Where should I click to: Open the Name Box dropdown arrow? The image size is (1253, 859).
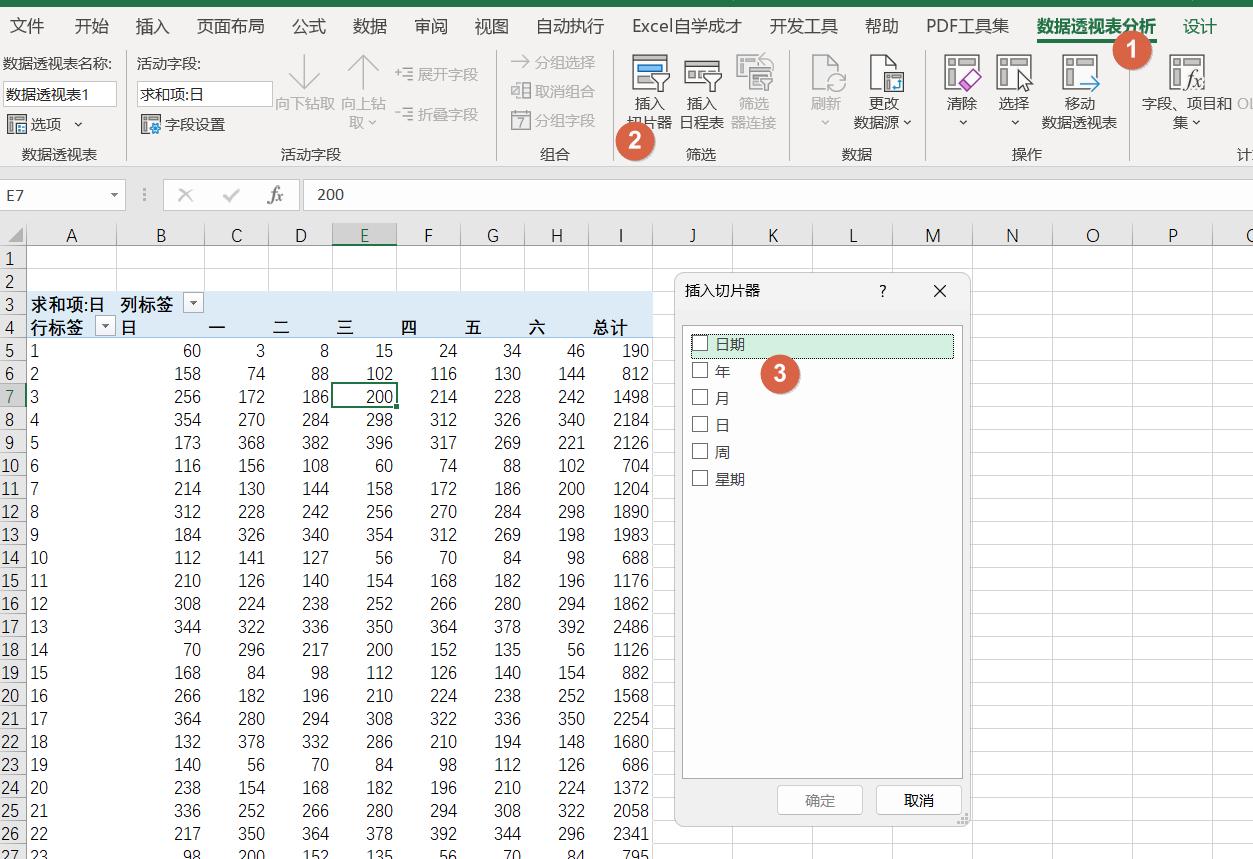(x=114, y=195)
